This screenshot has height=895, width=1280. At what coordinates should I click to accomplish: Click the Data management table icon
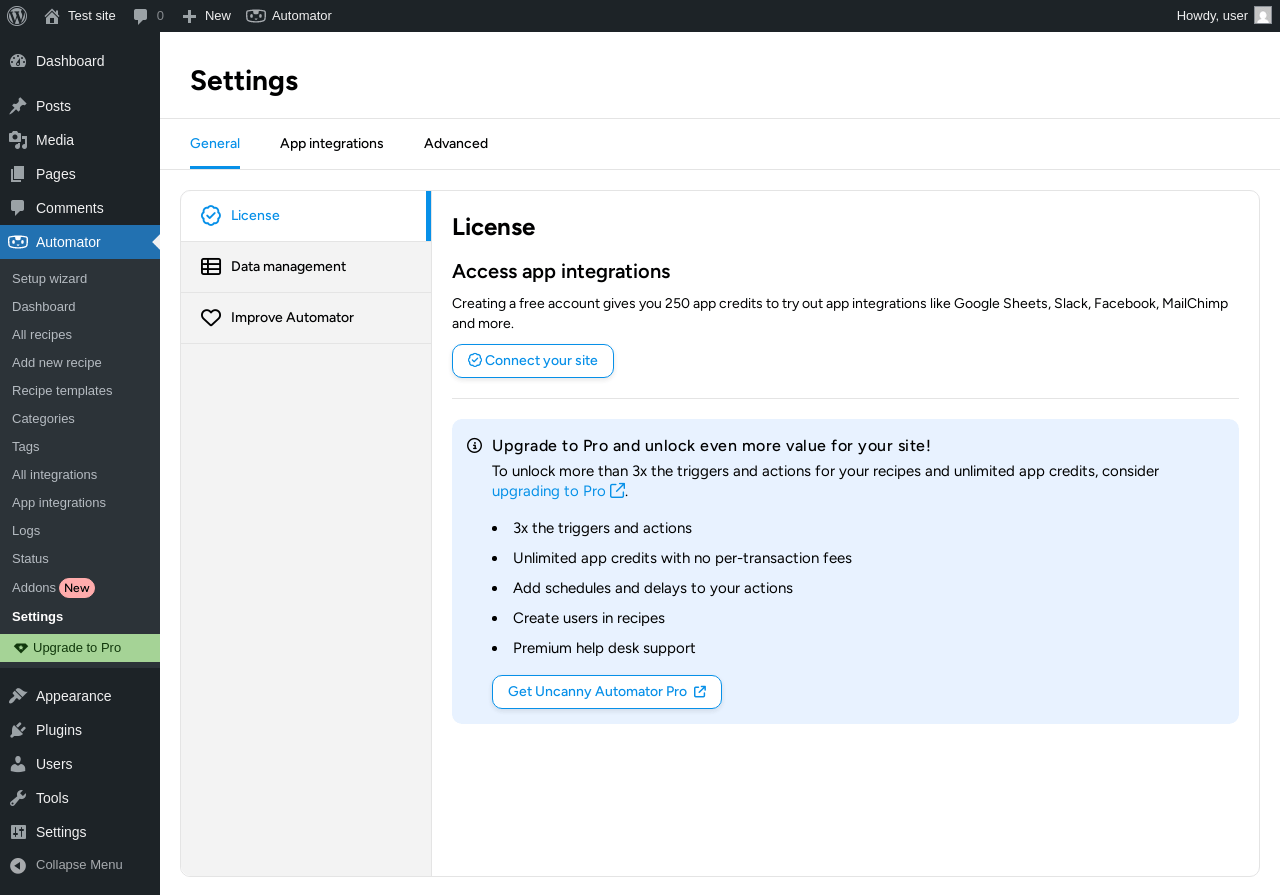click(211, 267)
